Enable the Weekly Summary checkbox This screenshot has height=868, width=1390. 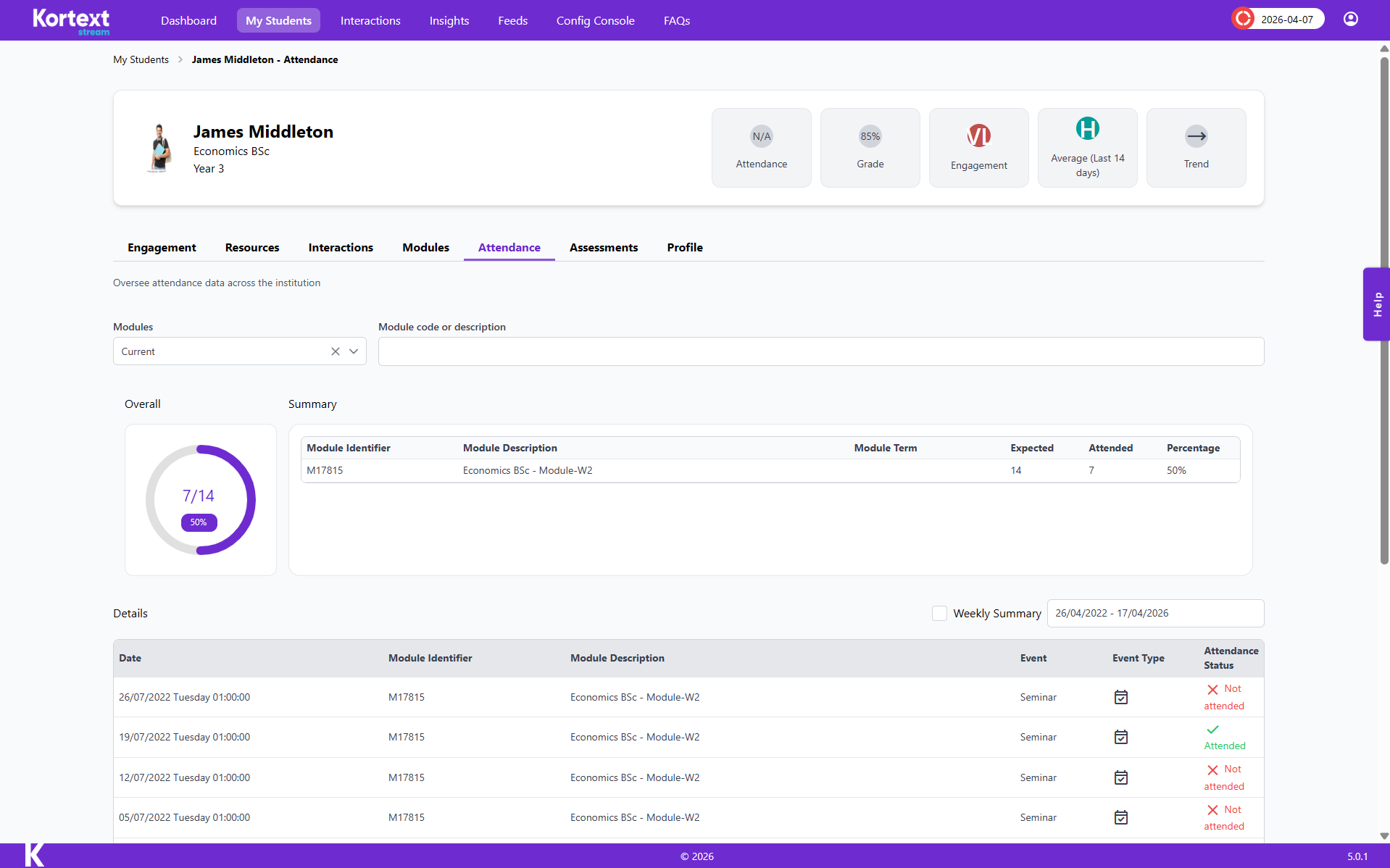pos(939,614)
